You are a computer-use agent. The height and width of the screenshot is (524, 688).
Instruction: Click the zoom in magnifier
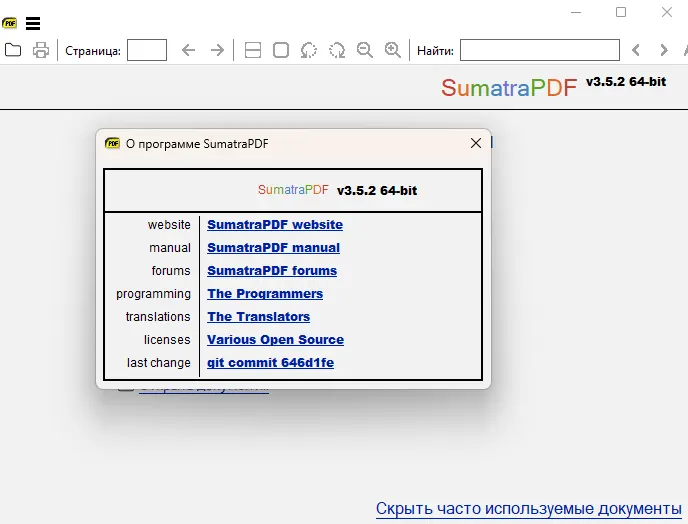(393, 50)
